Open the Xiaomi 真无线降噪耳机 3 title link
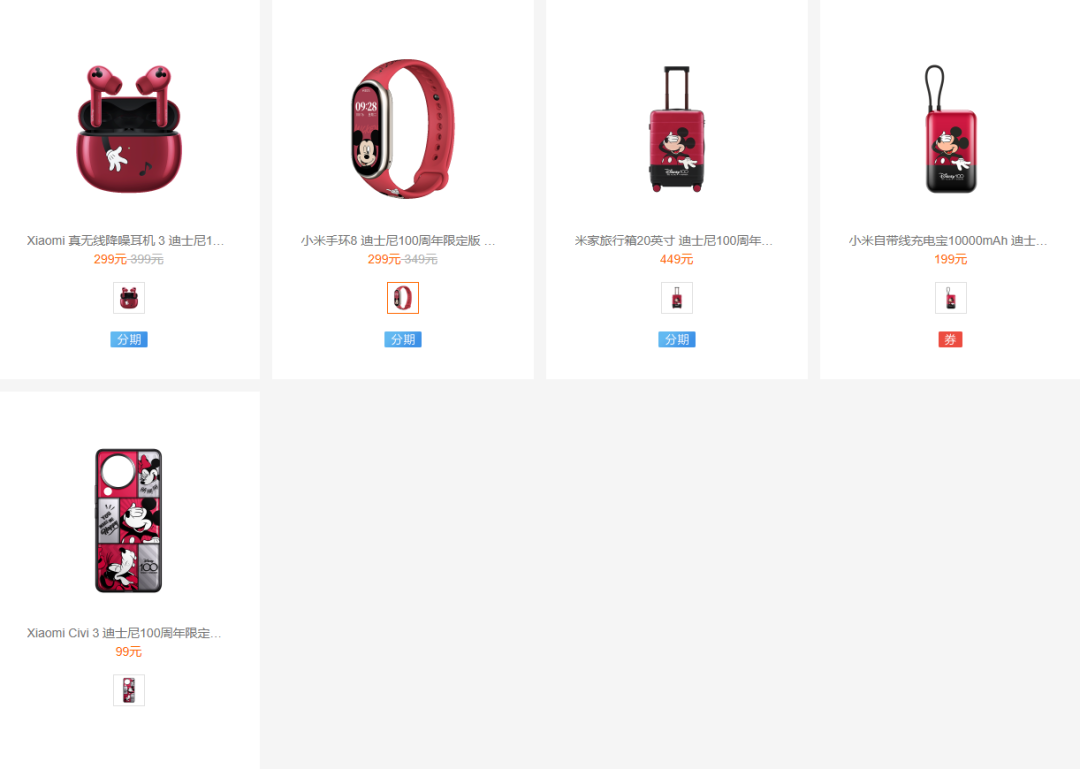Image resolution: width=1080 pixels, height=769 pixels. pyautogui.click(x=125, y=240)
